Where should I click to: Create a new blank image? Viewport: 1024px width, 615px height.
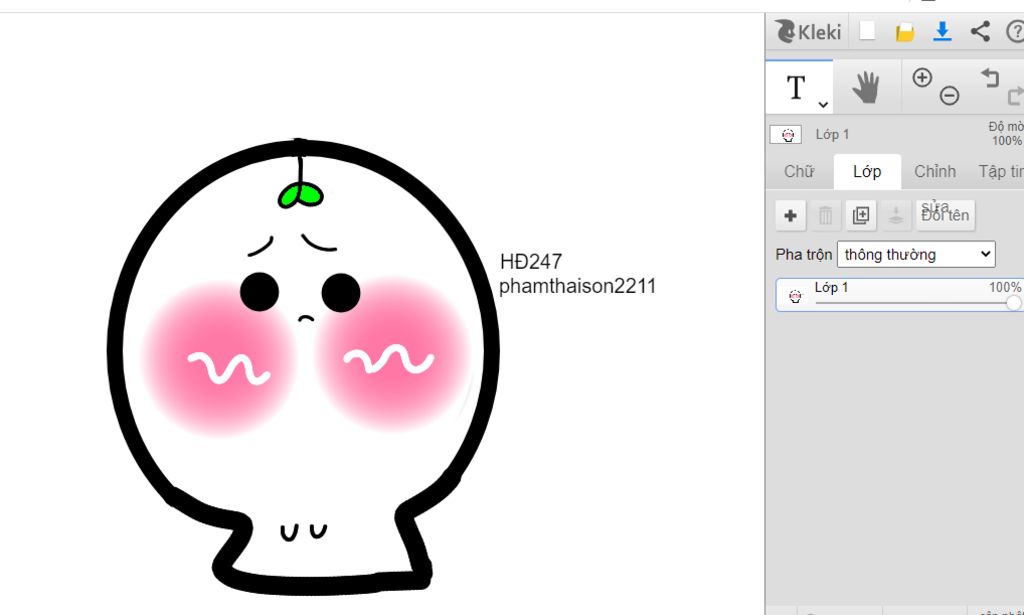867,31
